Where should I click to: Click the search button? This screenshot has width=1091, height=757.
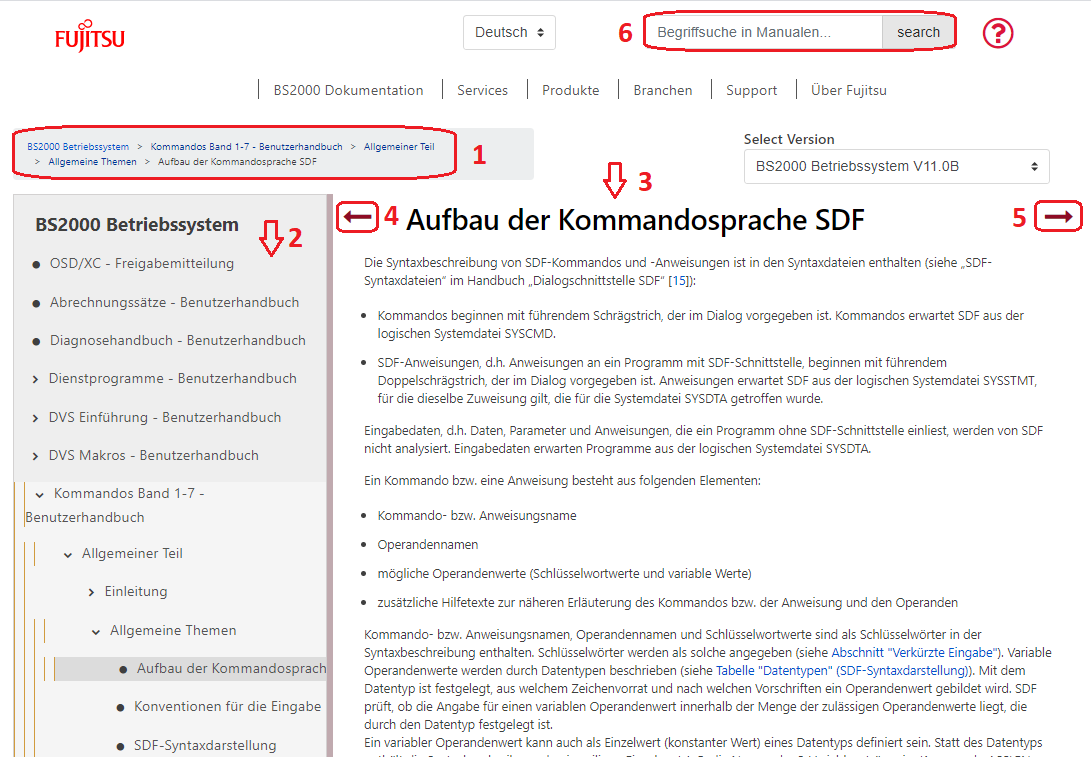917,32
